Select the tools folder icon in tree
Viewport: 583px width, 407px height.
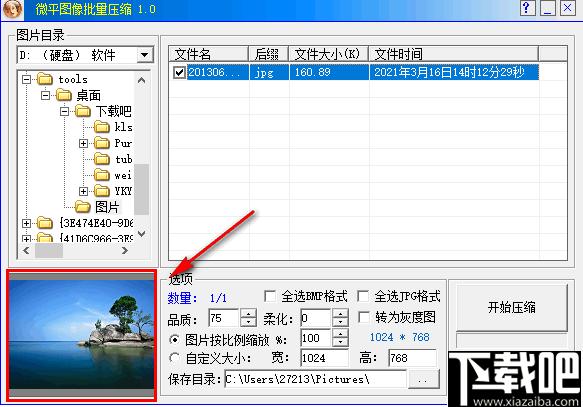click(45, 79)
